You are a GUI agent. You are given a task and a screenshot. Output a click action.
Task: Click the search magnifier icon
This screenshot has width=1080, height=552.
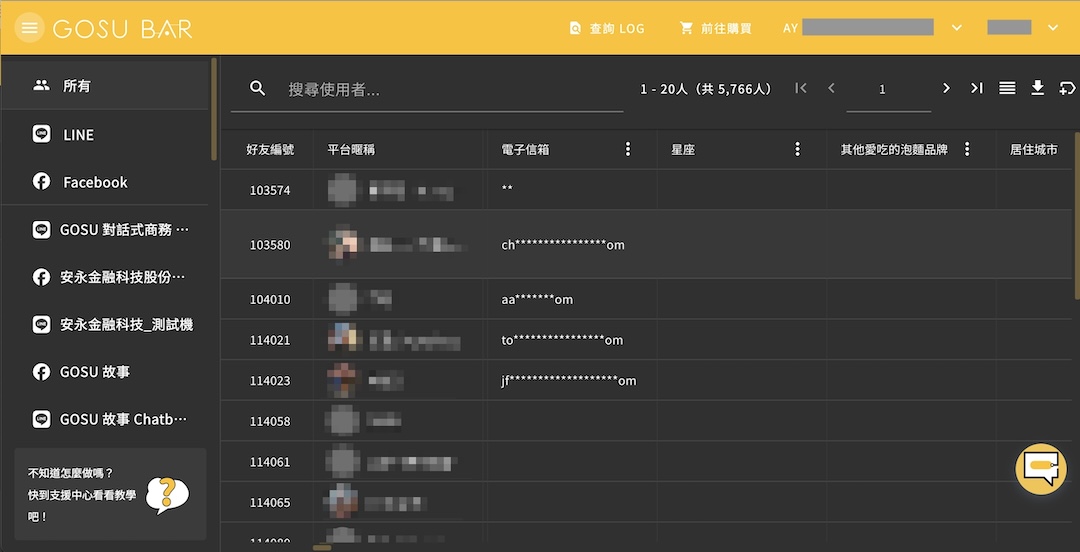[258, 88]
